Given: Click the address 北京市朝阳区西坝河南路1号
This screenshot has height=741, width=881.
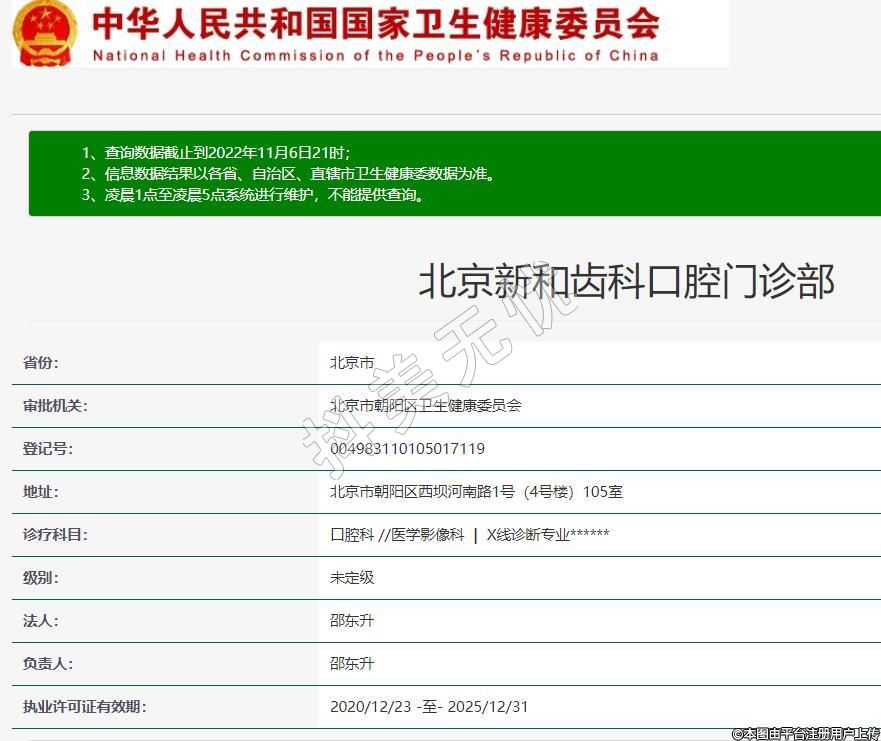Looking at the screenshot, I should [x=476, y=492].
